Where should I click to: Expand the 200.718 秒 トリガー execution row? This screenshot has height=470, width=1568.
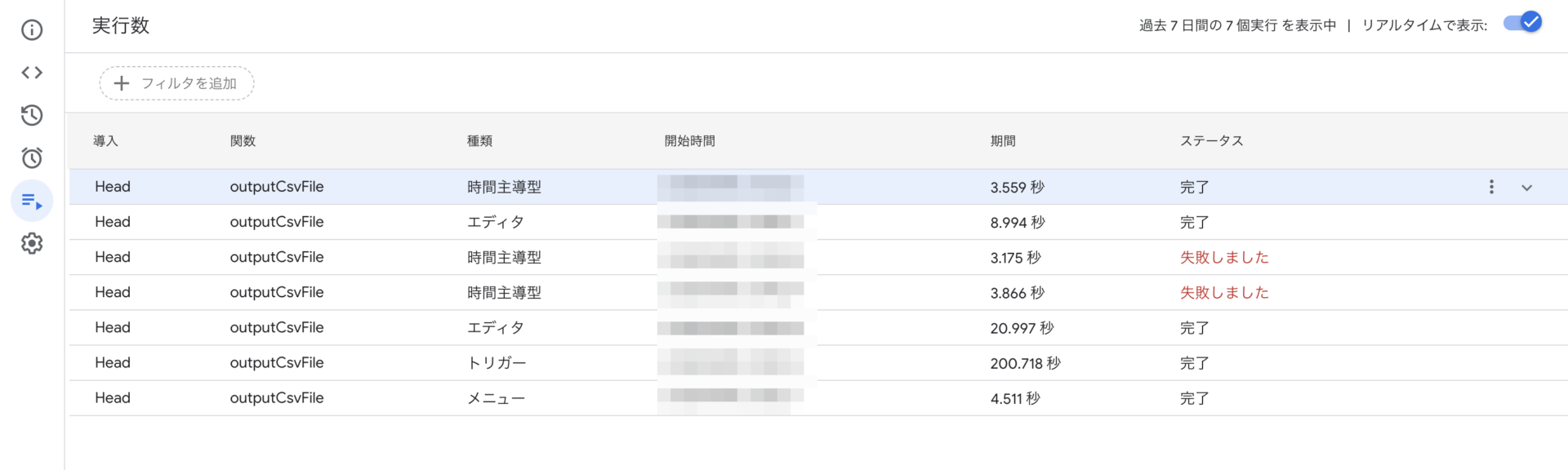point(817,363)
